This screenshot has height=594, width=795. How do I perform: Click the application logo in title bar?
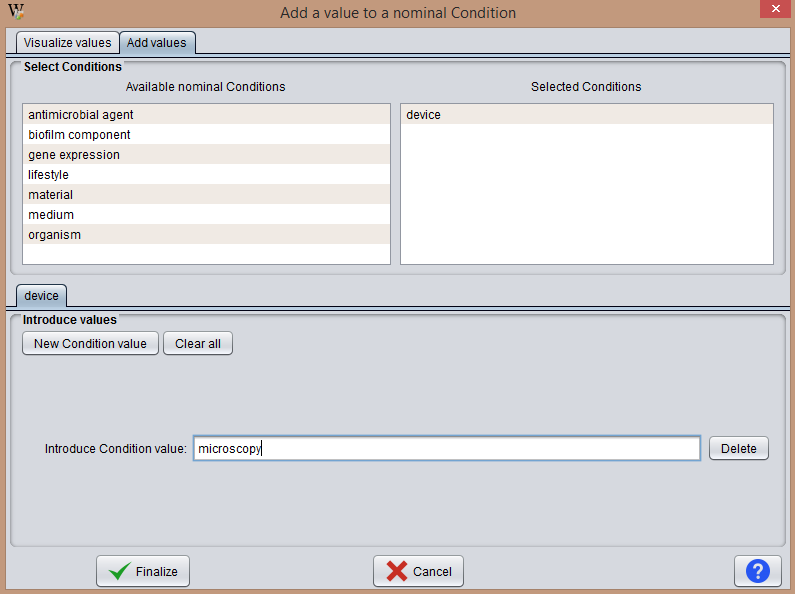(x=16, y=11)
